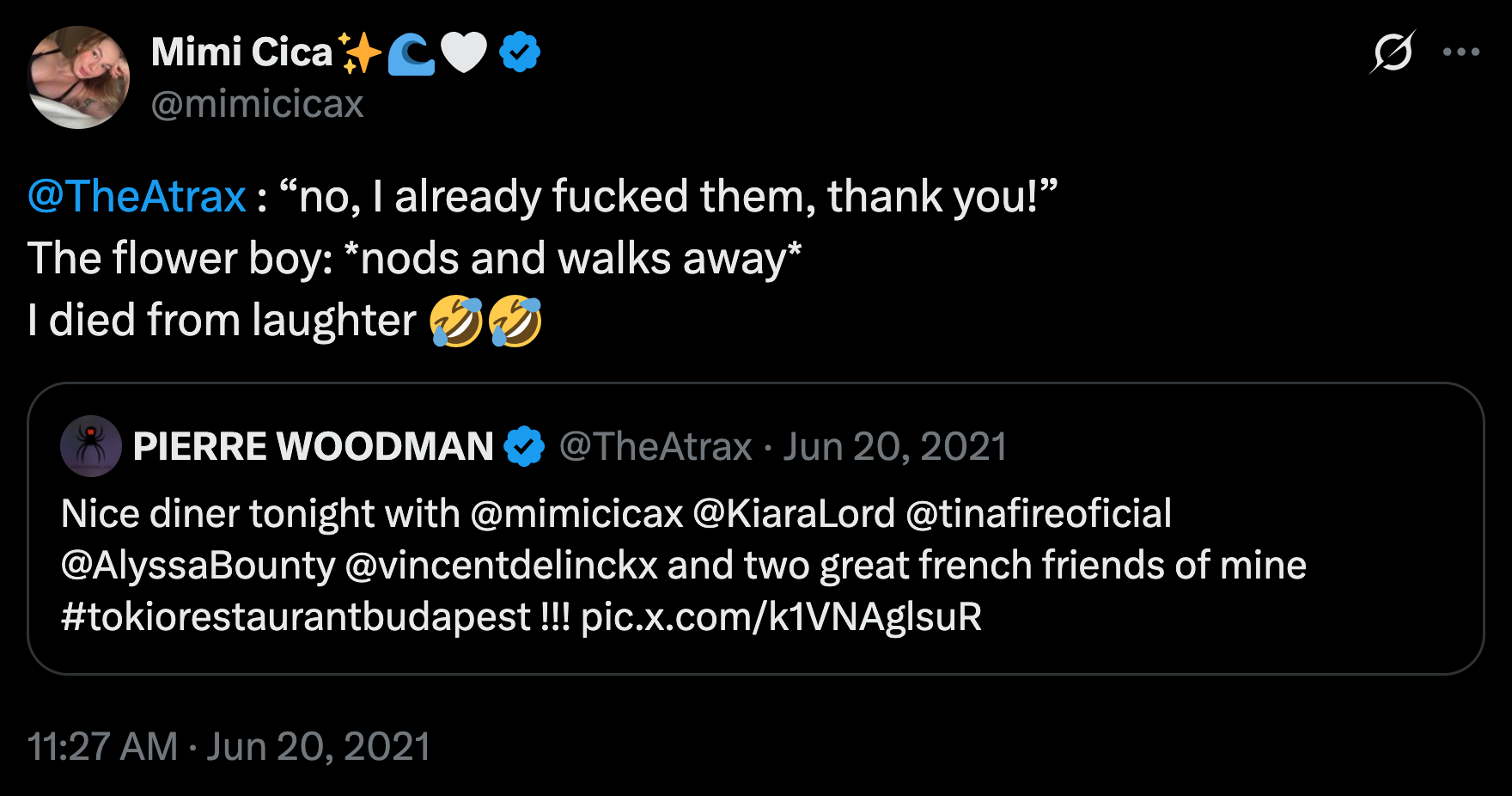Click the @tinafireoficial mention

coord(1039,514)
